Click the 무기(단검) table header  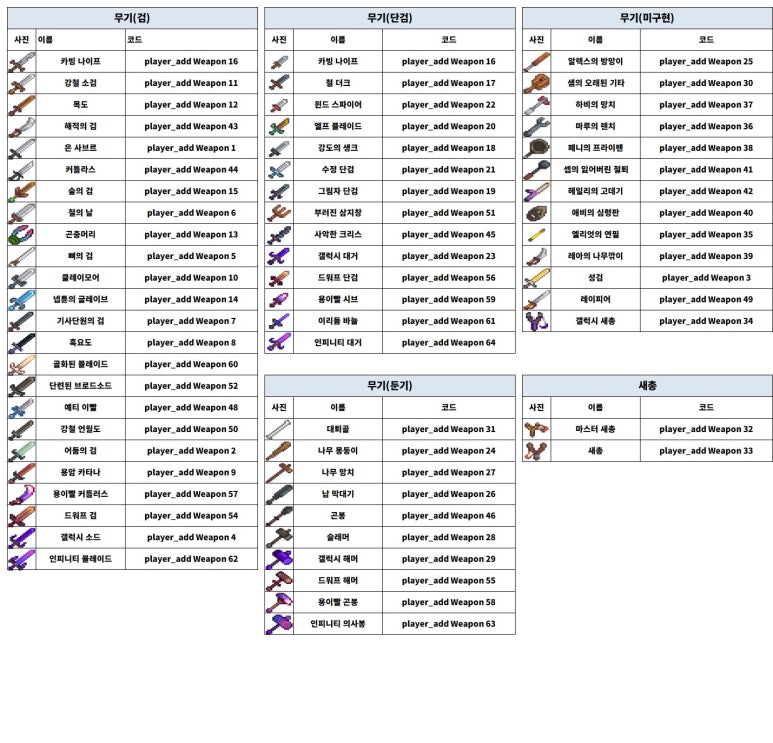(390, 18)
